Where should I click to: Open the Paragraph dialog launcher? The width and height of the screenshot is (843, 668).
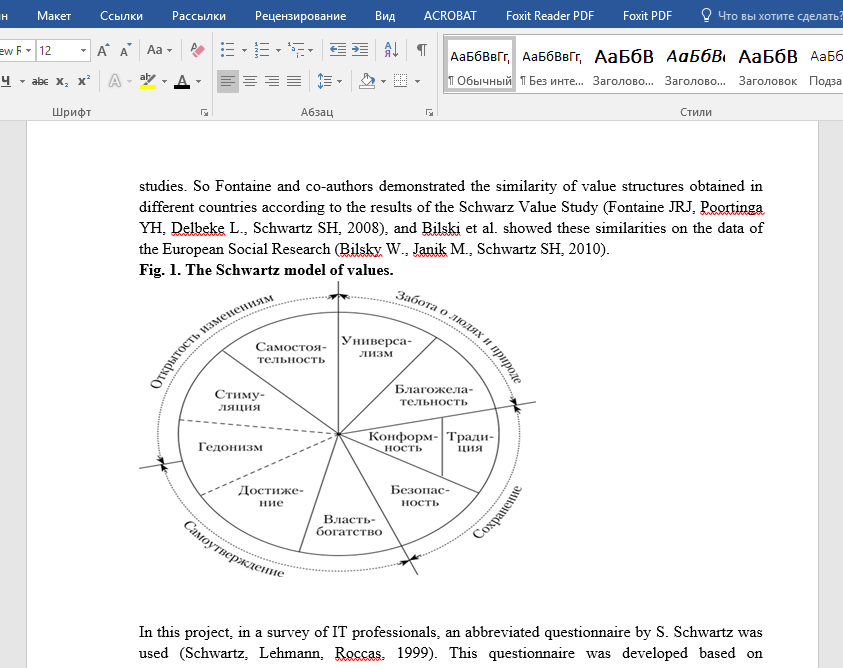(429, 112)
